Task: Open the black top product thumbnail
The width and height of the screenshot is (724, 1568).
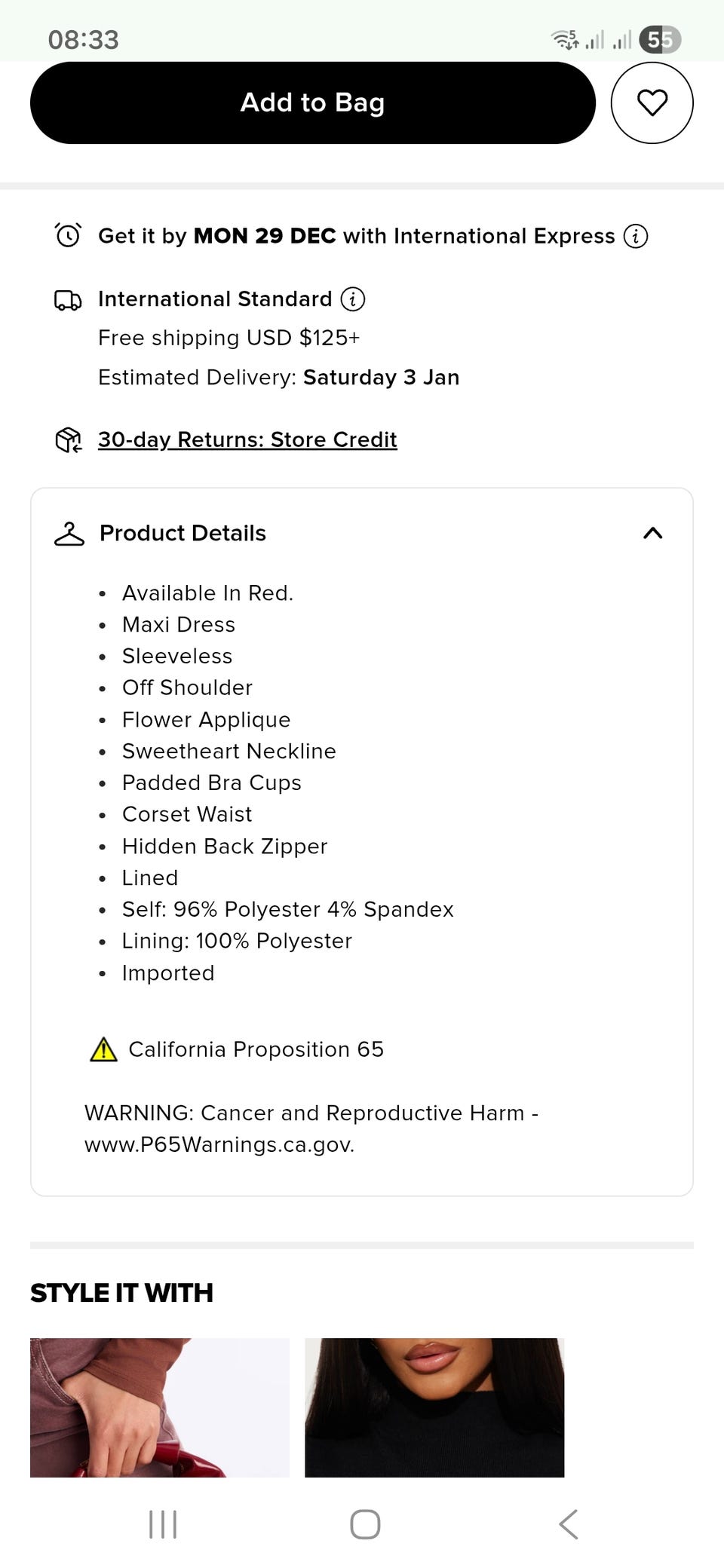Action: pos(434,1407)
